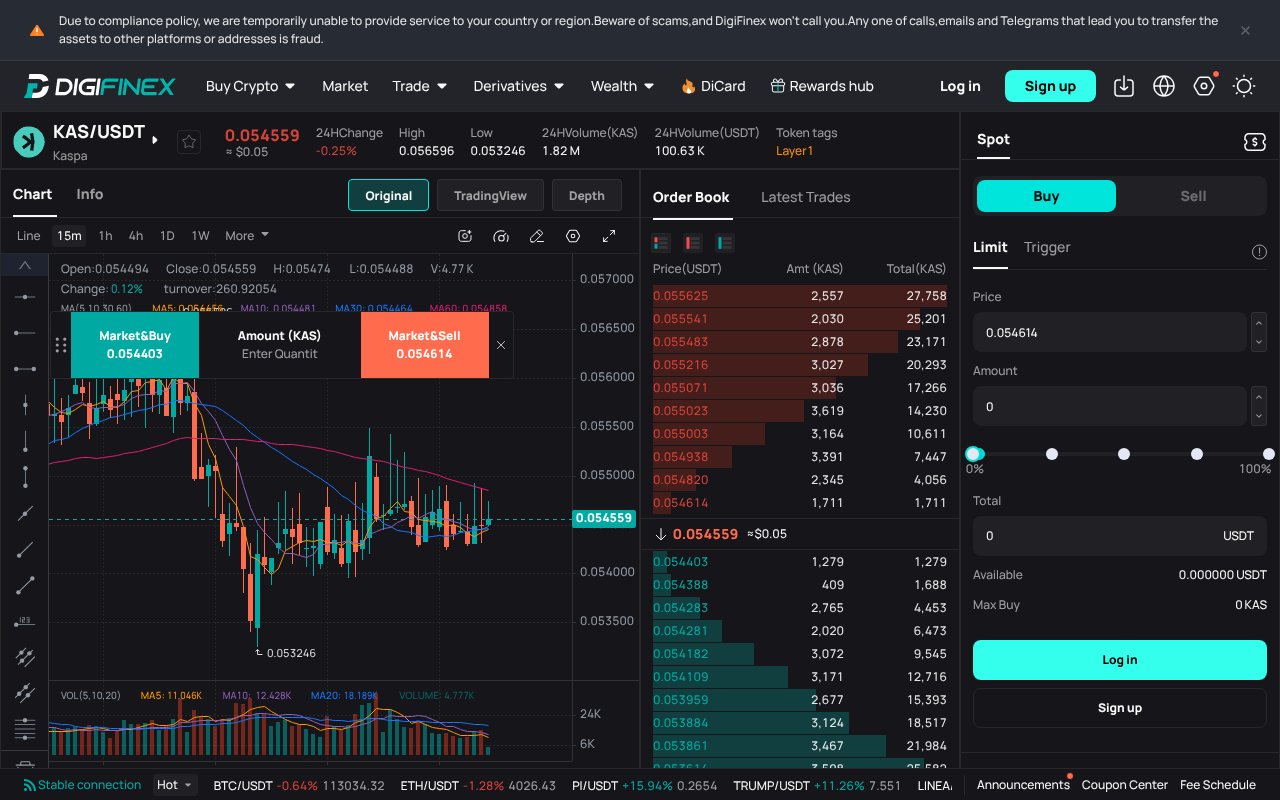Open the indicator settings icon on the chart toolbar

501,236
